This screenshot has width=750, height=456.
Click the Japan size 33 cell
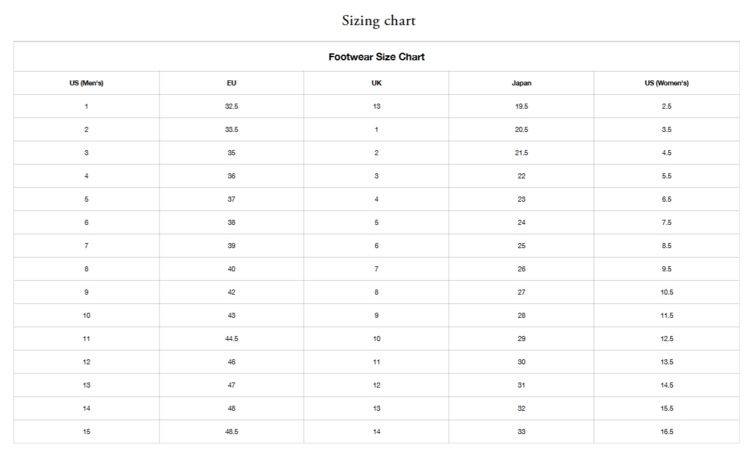[521, 432]
